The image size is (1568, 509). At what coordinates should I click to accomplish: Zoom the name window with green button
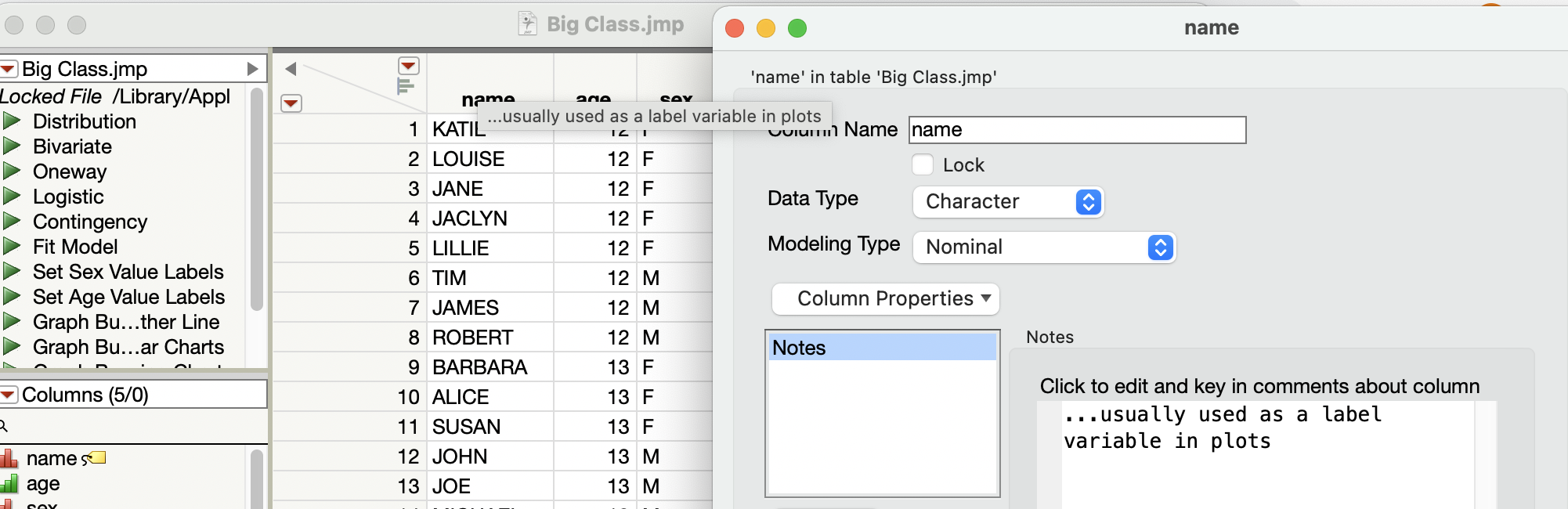797,28
